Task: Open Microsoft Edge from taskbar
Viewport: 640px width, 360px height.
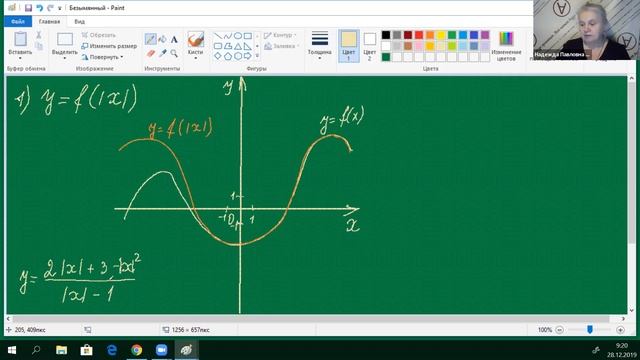Action: 111,350
